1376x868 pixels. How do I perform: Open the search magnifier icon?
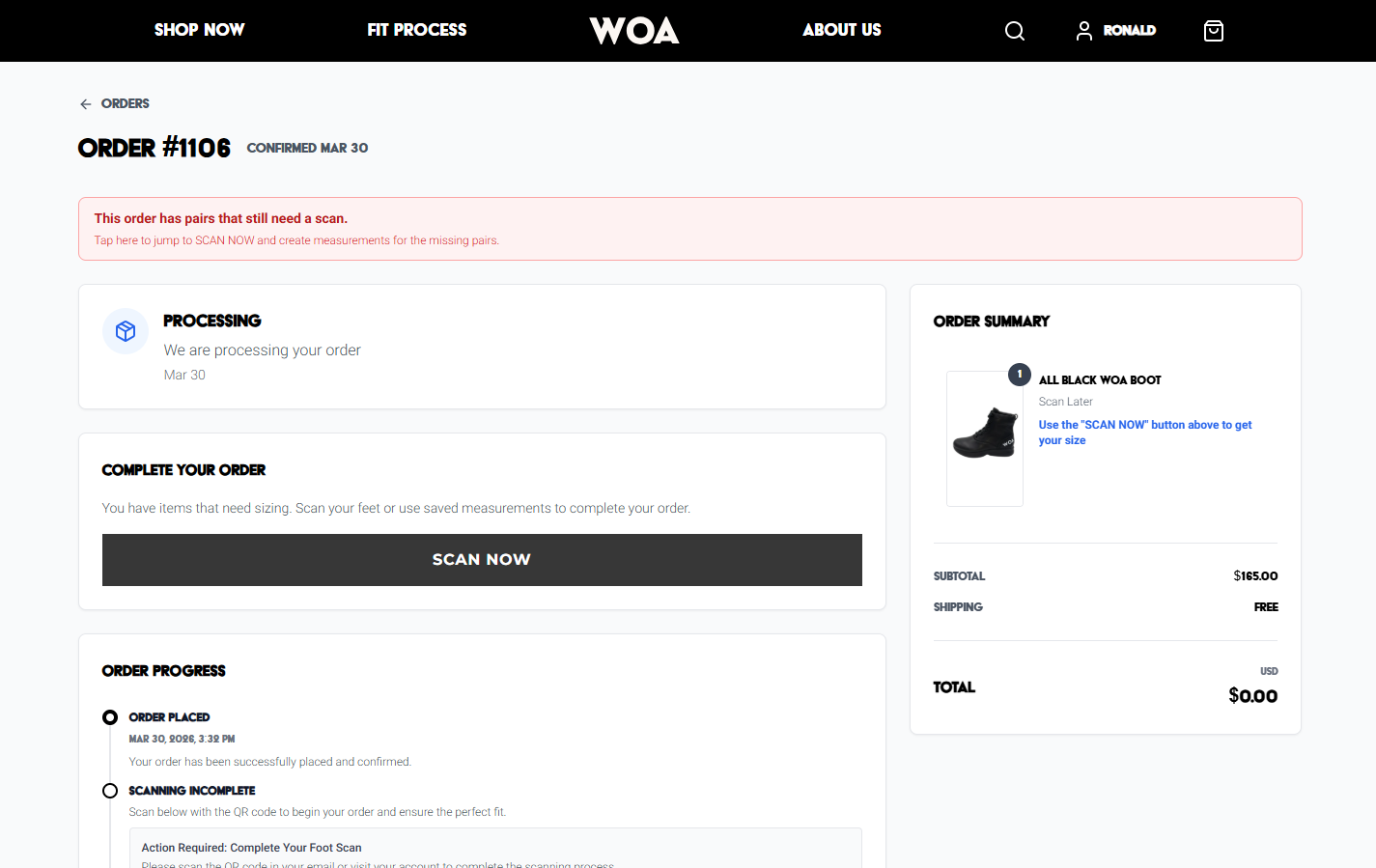(1015, 31)
